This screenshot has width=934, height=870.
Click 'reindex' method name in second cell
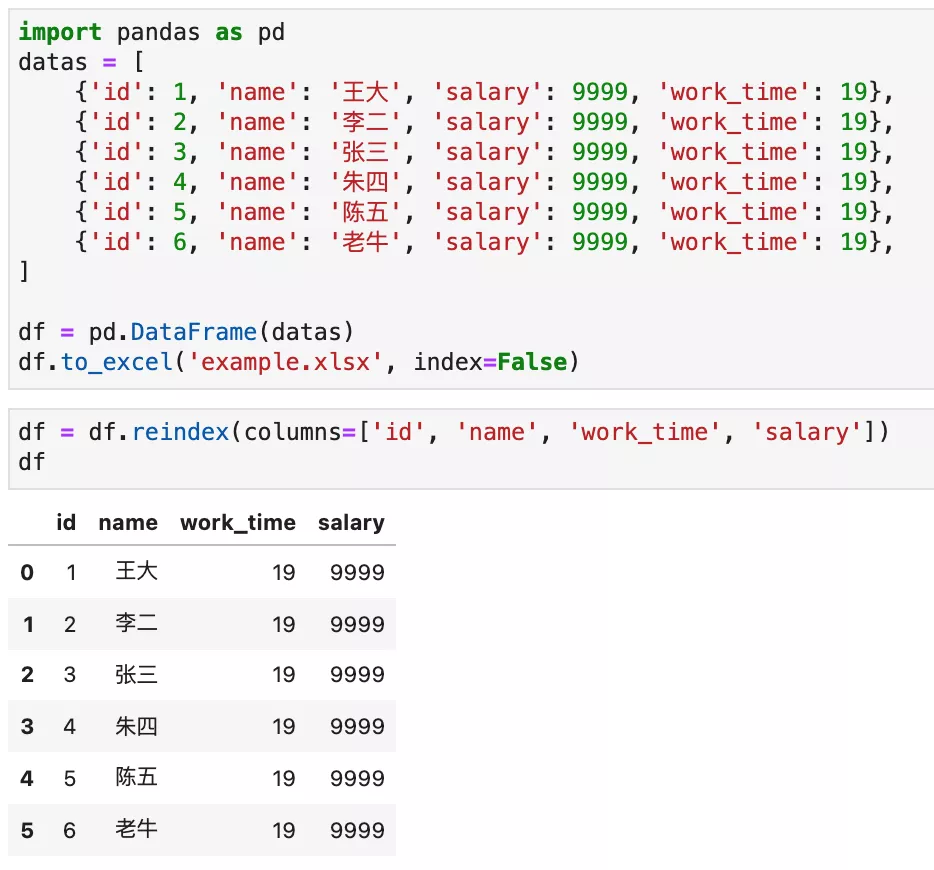pos(180,432)
